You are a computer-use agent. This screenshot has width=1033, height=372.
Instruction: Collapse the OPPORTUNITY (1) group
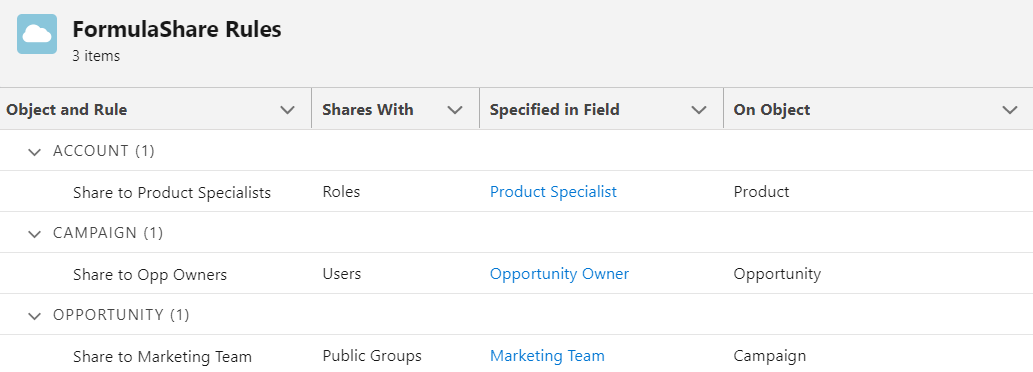pyautogui.click(x=34, y=316)
